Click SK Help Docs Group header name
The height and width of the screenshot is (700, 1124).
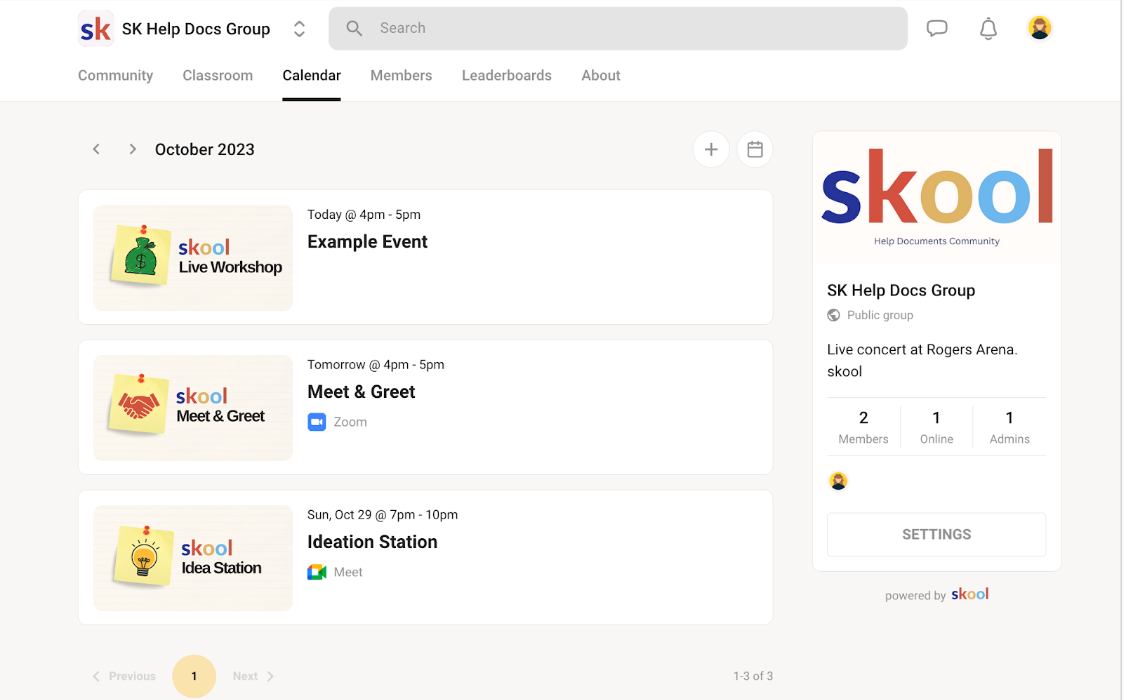pyautogui.click(x=196, y=29)
